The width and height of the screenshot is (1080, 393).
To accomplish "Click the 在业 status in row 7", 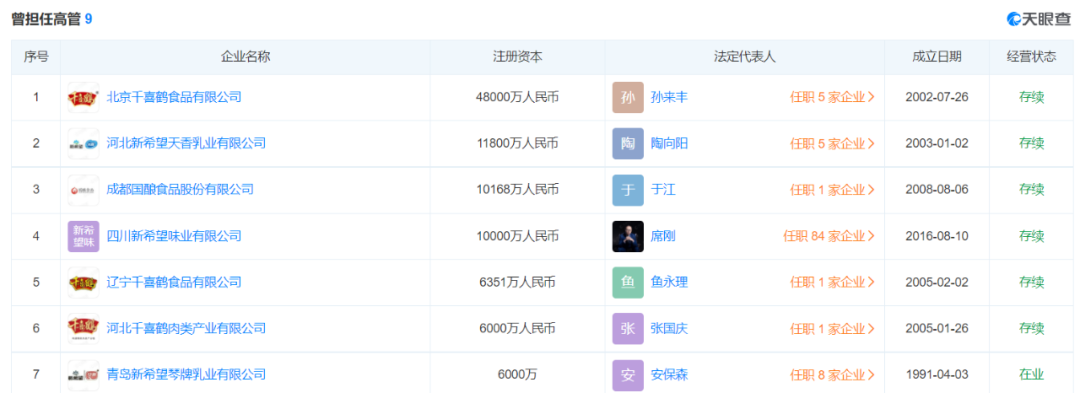I will tap(1032, 375).
